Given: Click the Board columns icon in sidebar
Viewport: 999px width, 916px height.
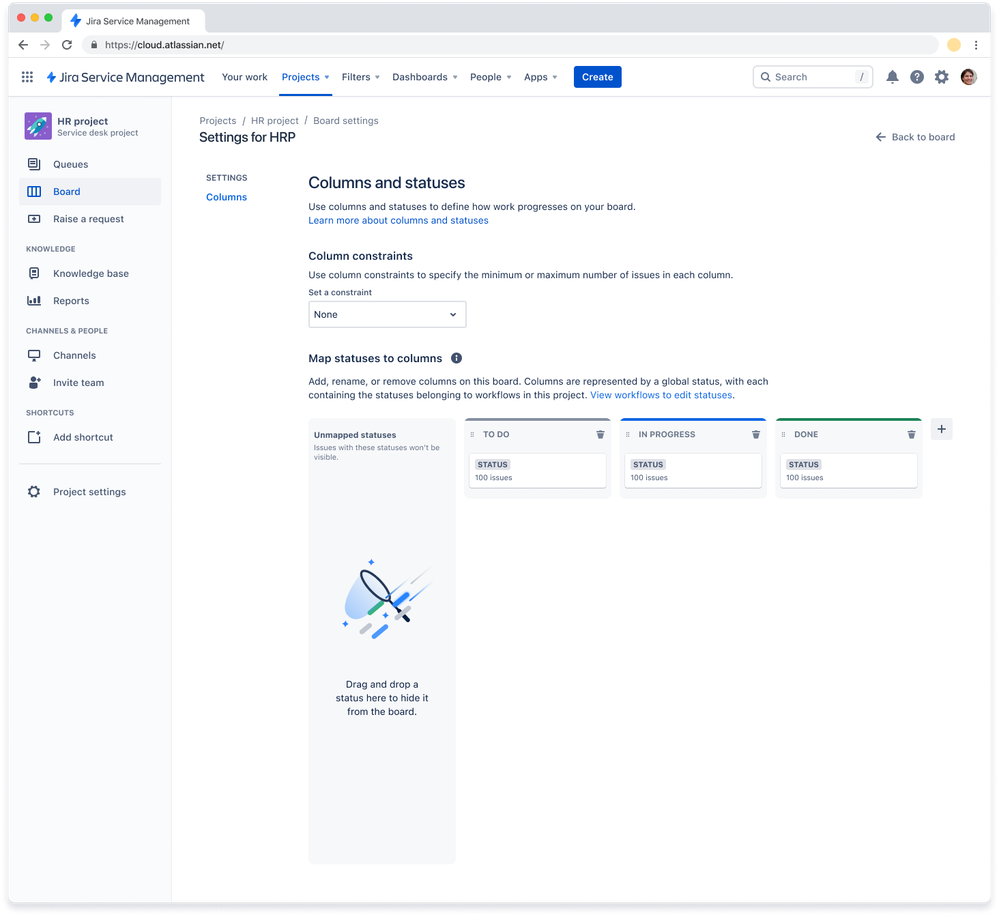Looking at the screenshot, I should pyautogui.click(x=34, y=192).
